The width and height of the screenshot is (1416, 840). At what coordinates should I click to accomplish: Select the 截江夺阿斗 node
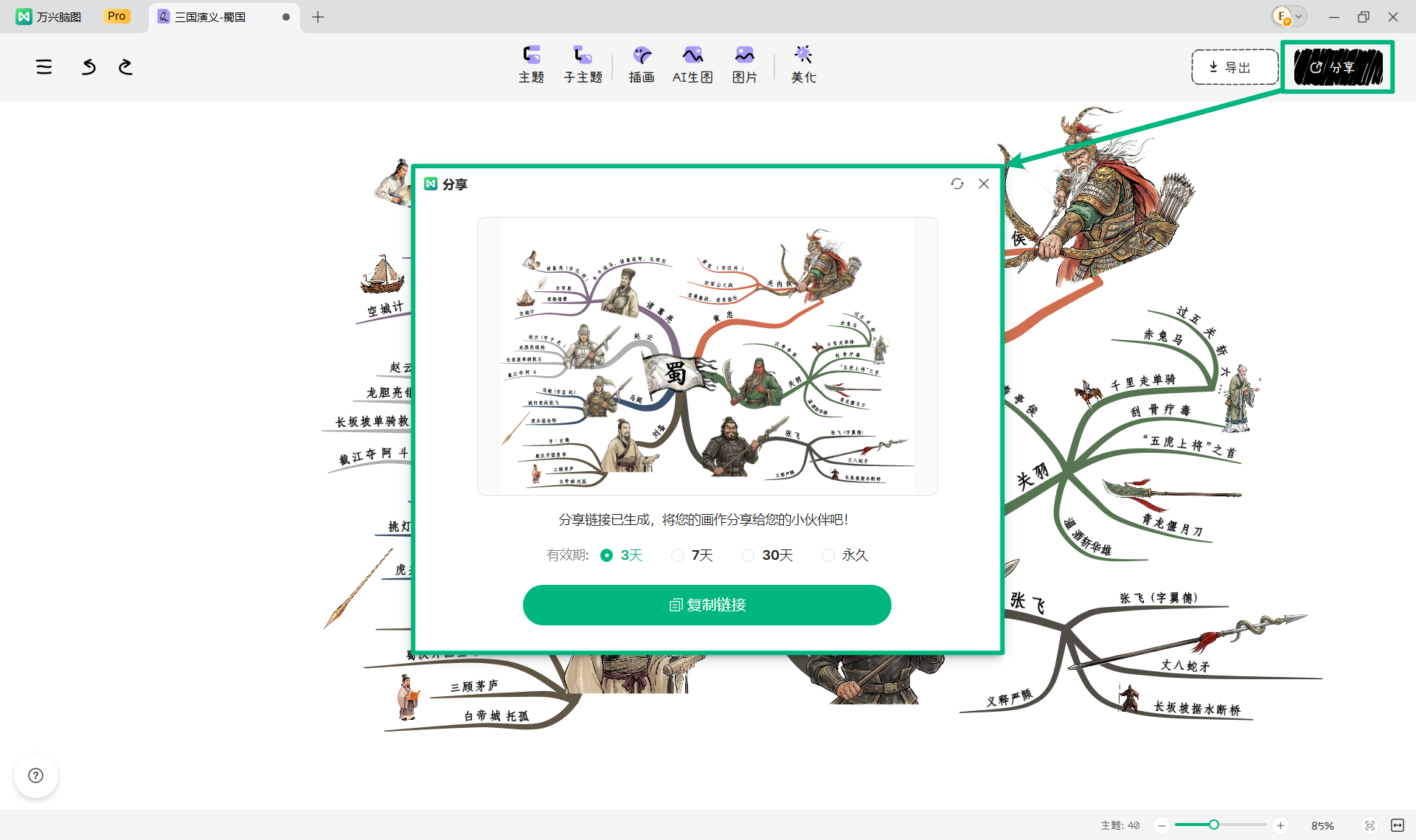[x=373, y=456]
